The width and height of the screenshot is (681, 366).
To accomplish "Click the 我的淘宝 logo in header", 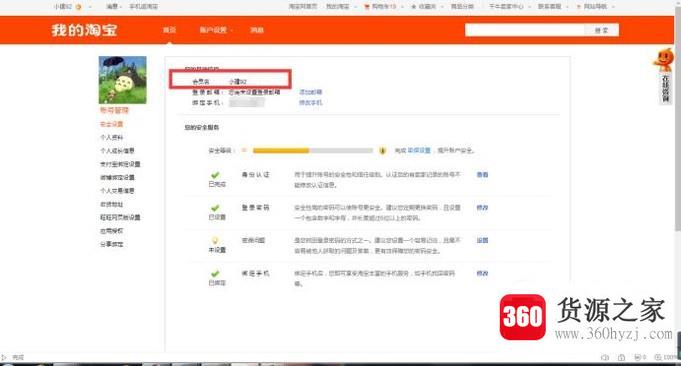I will click(84, 30).
